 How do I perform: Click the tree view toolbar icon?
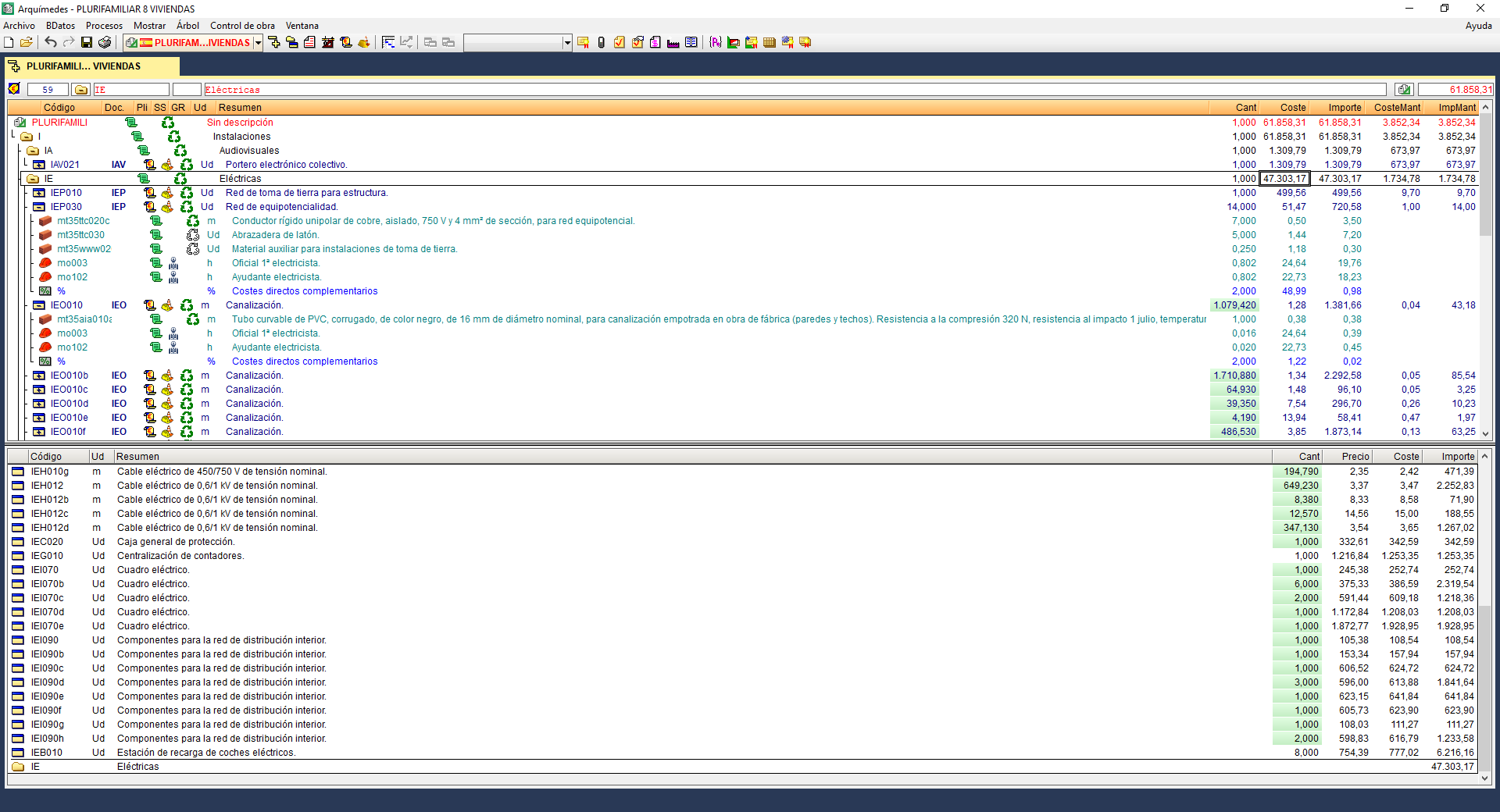tap(388, 42)
